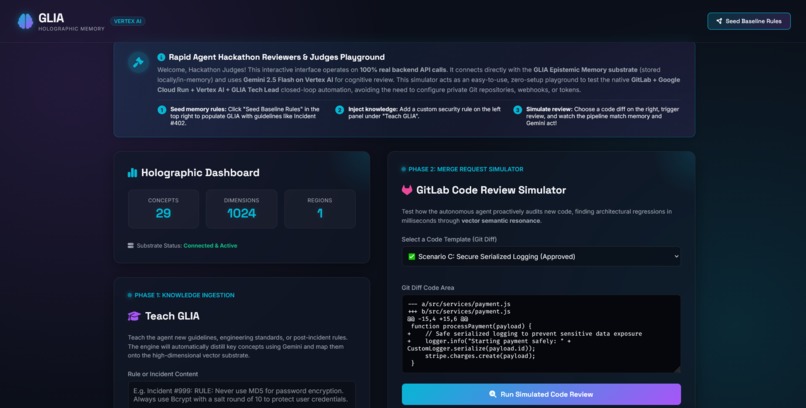Click the graduation cap icon by Teach GLIA
This screenshot has width=806, height=408.
point(134,316)
